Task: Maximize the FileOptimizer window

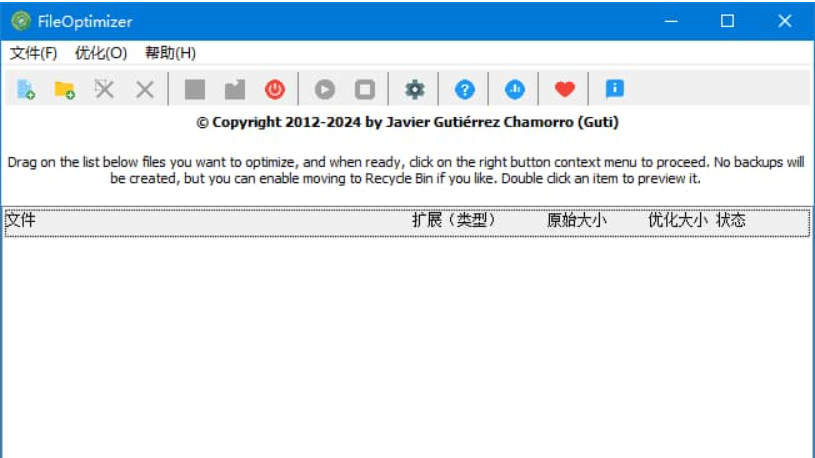Action: click(727, 21)
